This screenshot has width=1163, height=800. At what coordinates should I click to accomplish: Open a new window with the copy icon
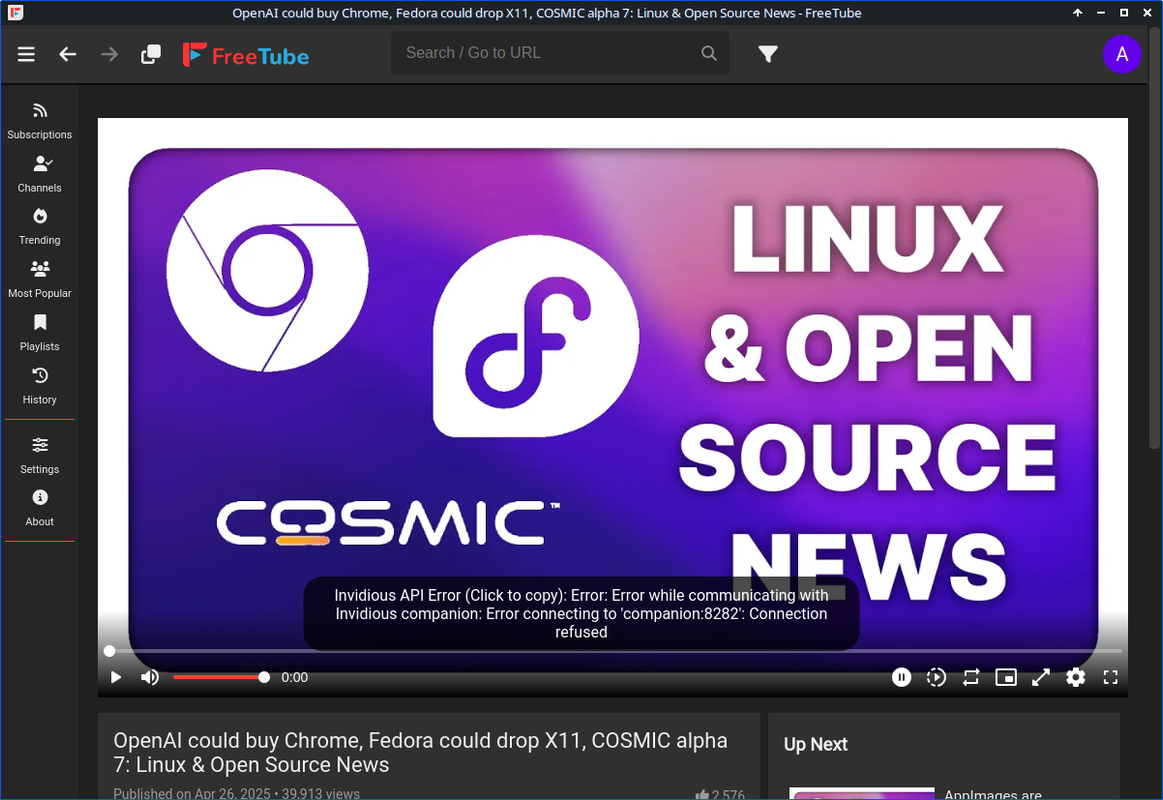[151, 54]
